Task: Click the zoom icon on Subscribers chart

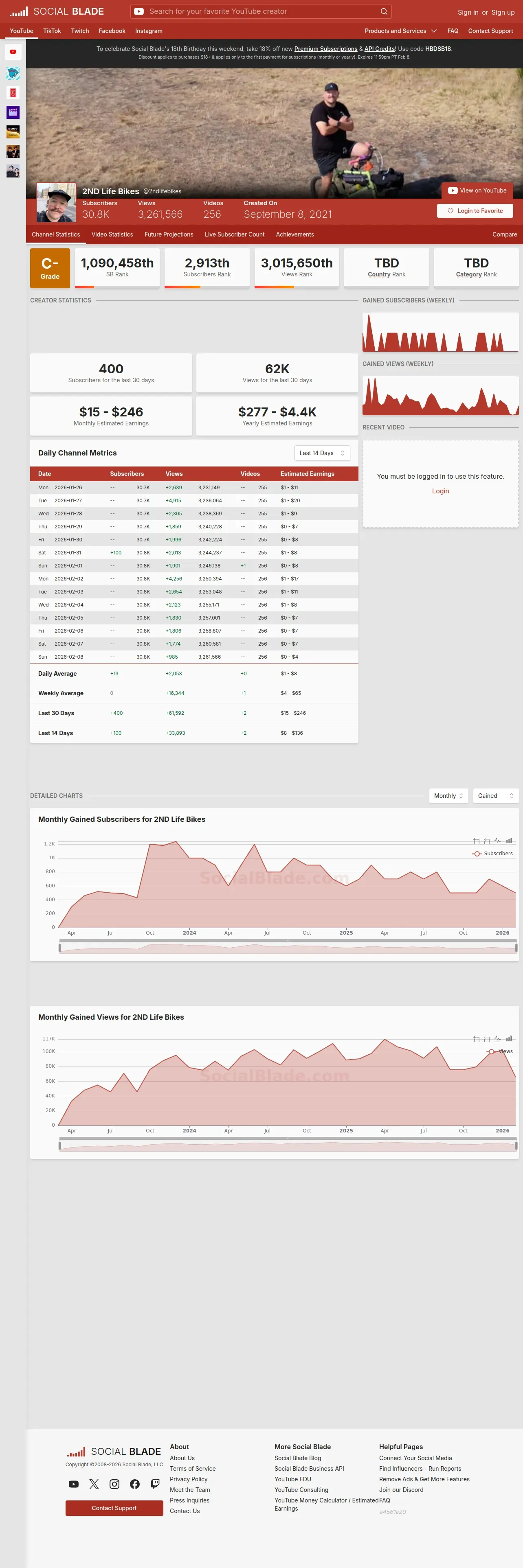Action: (x=476, y=841)
